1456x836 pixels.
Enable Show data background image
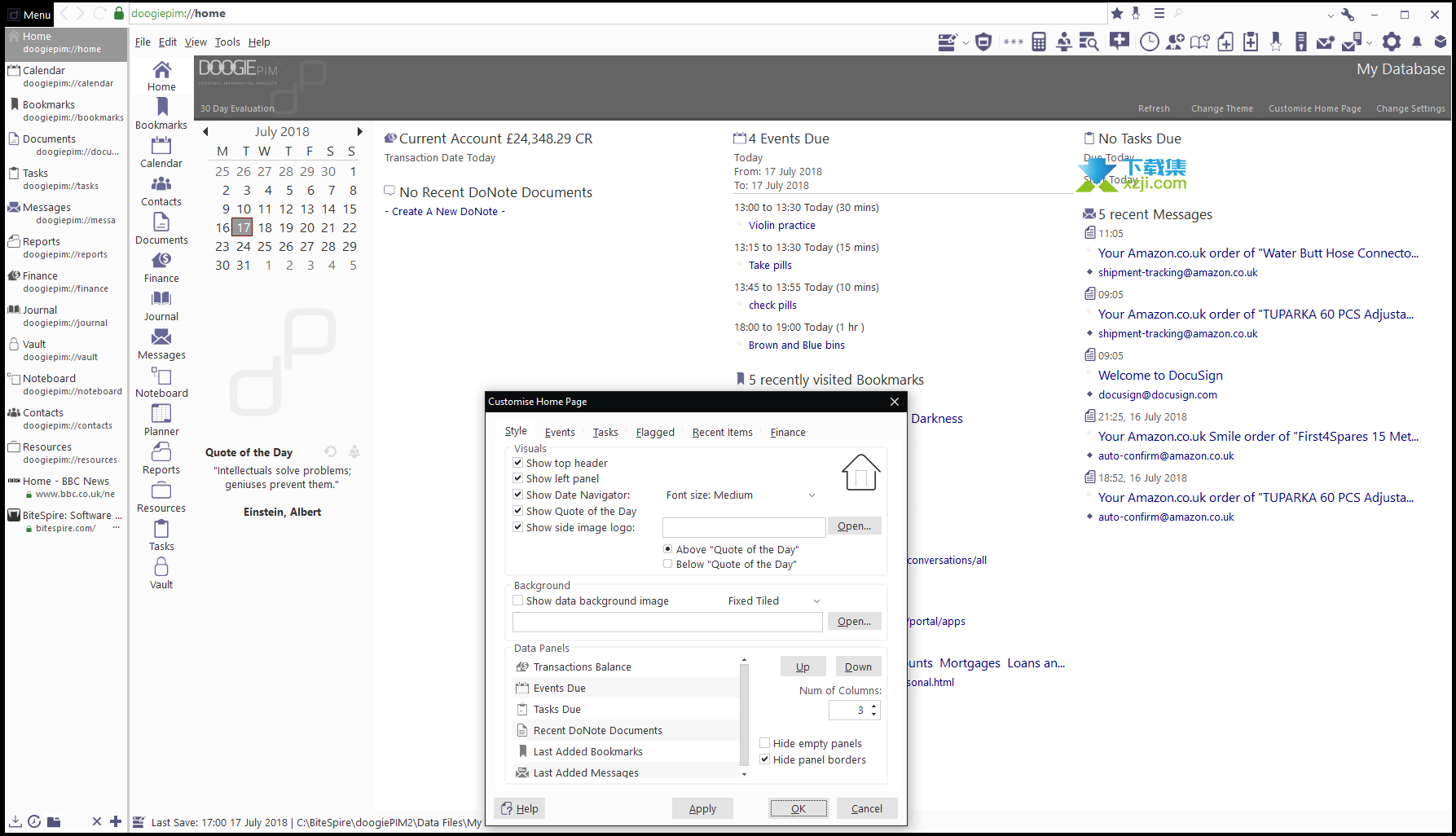[x=517, y=601]
